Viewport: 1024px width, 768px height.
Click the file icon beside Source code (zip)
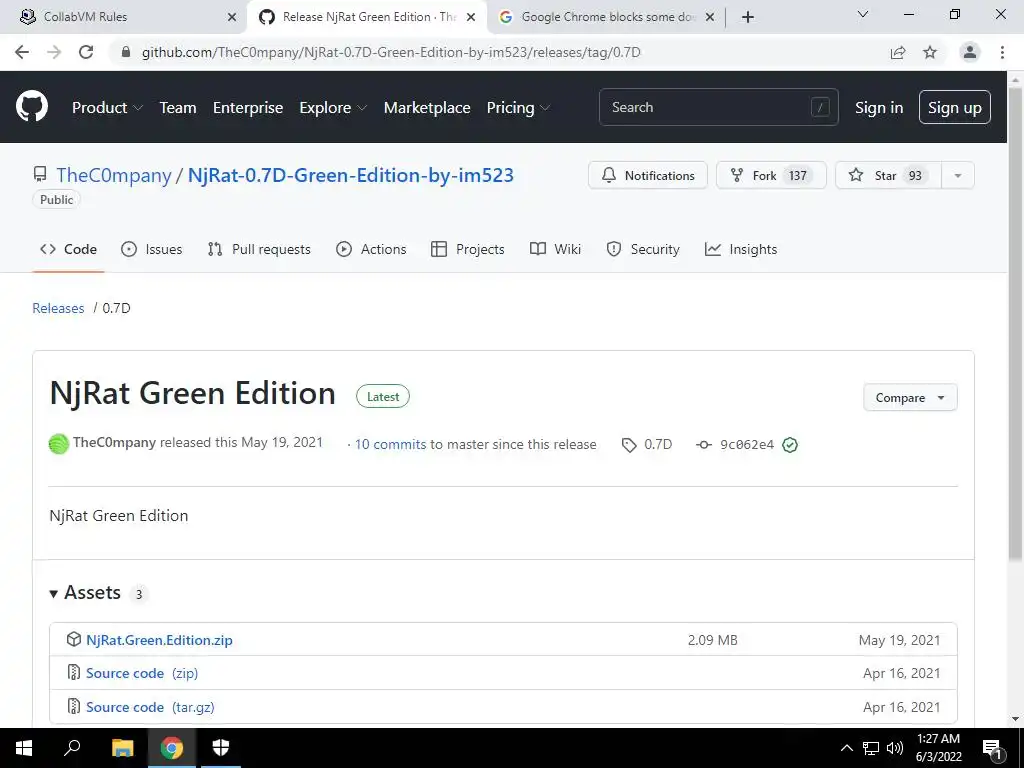pos(74,673)
